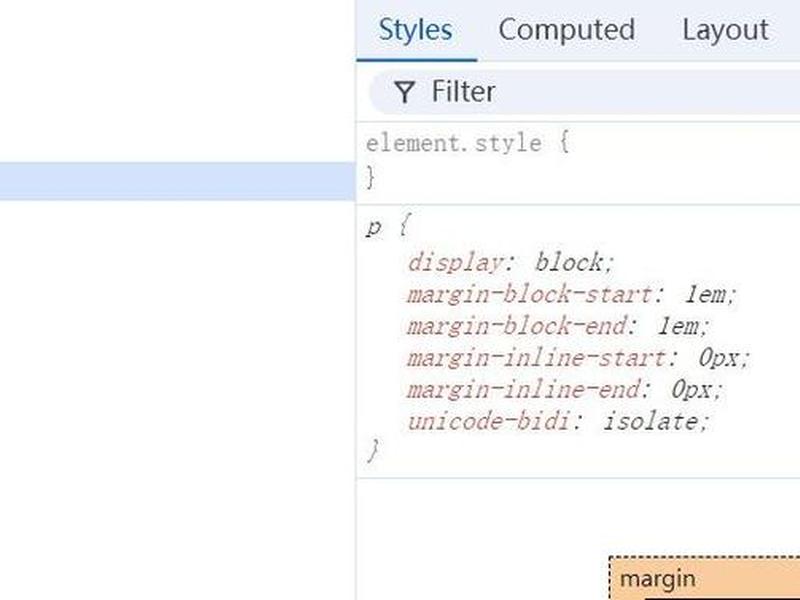The width and height of the screenshot is (800, 600).
Task: Select the highlighted row in Elements panel
Action: point(178,181)
